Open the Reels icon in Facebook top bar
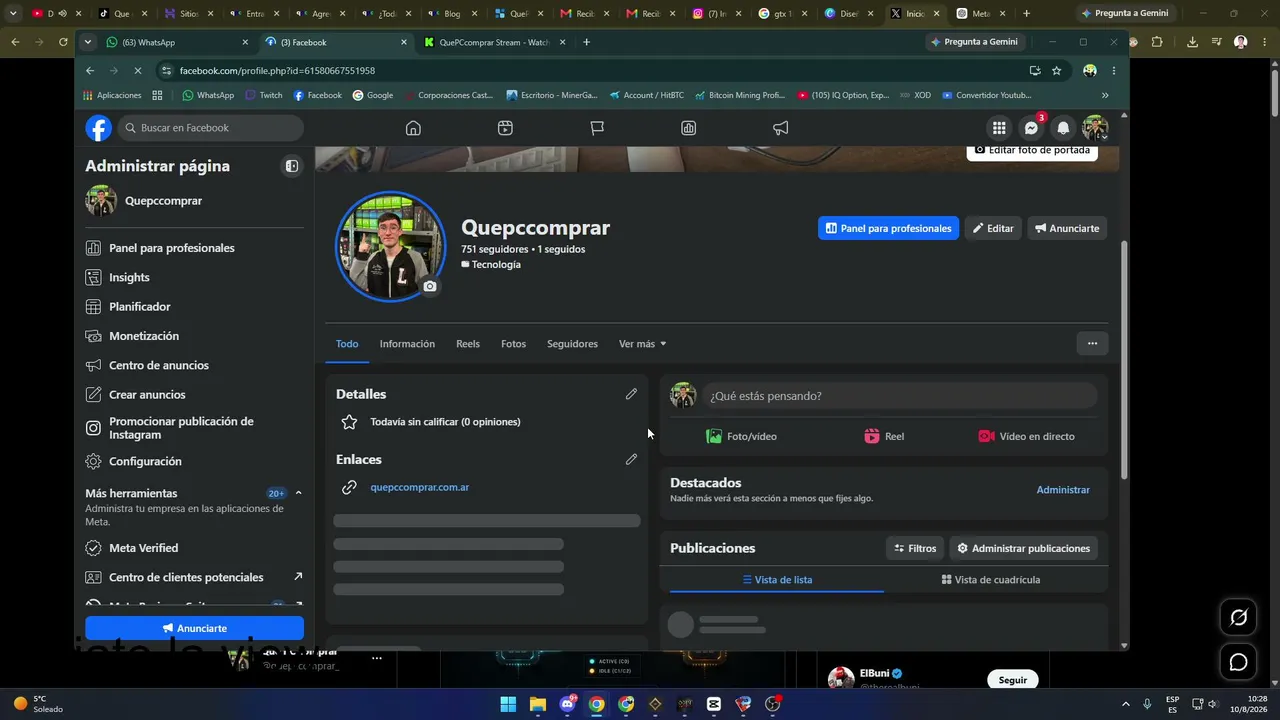 point(505,128)
